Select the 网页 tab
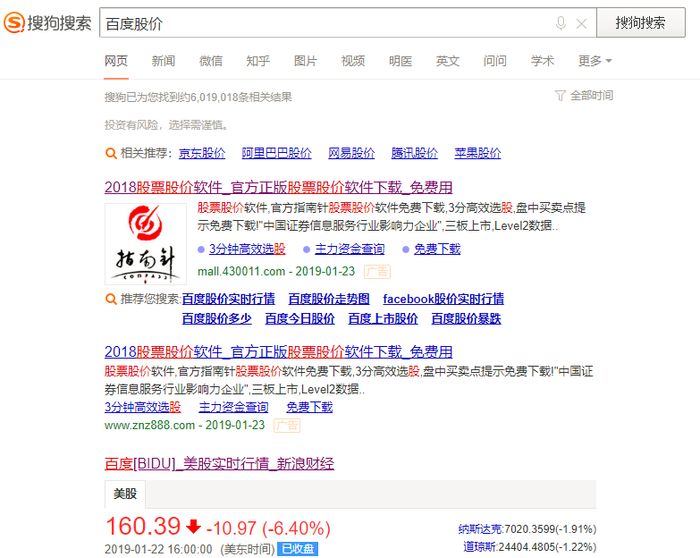The width and height of the screenshot is (700, 558). (x=116, y=61)
